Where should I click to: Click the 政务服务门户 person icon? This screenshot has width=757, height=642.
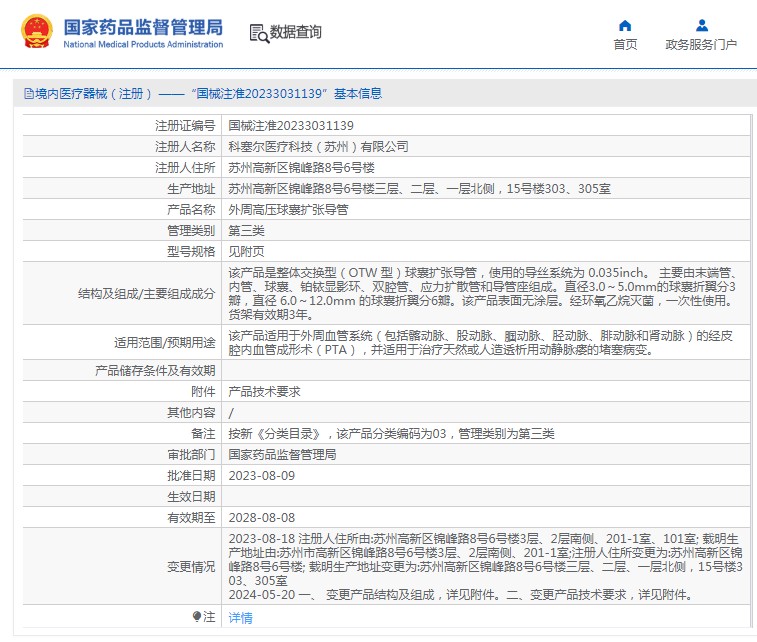[701, 26]
